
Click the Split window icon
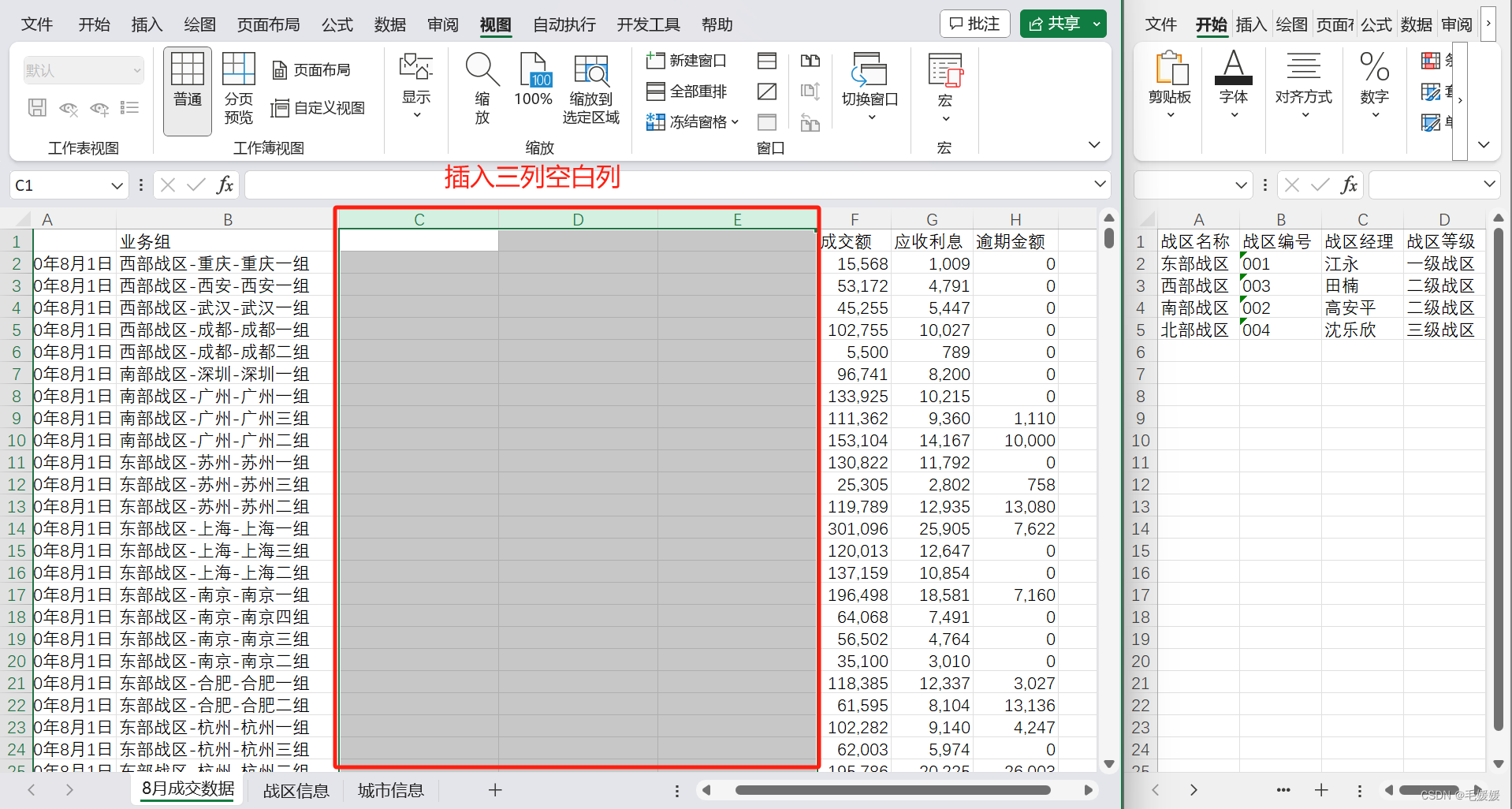[767, 61]
